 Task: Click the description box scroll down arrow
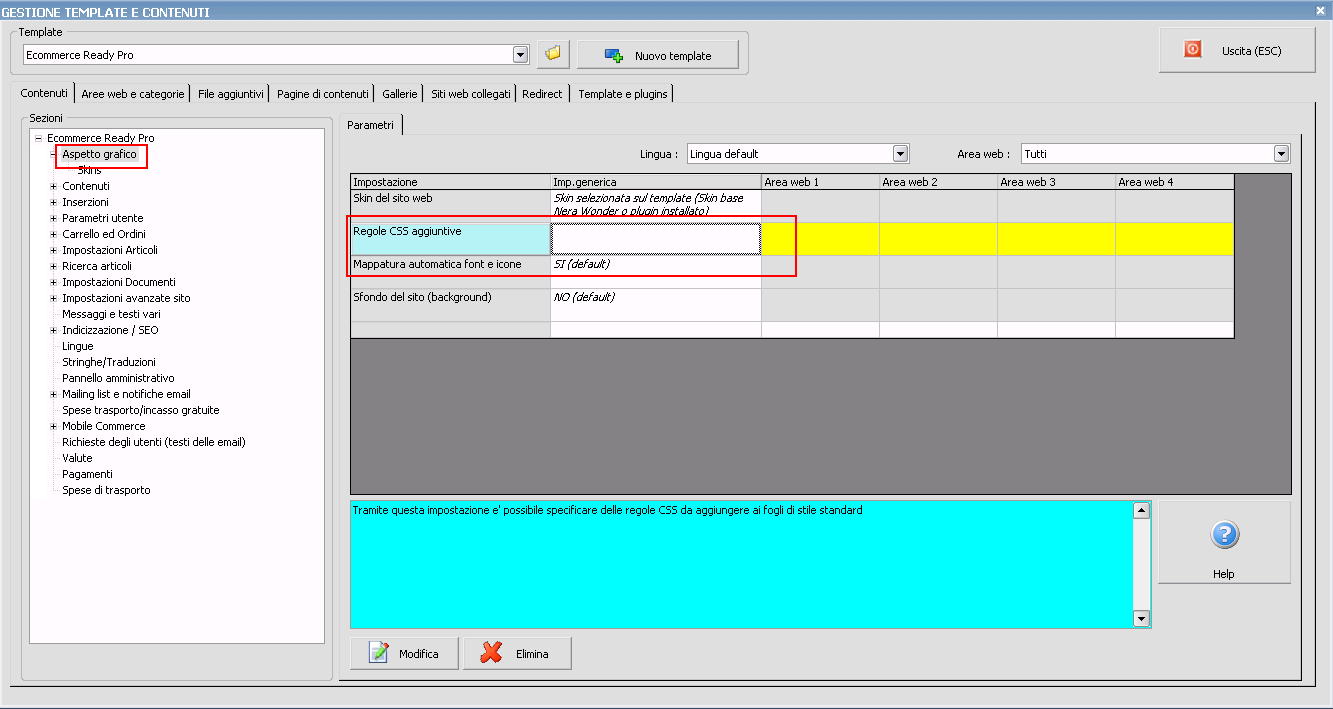[x=1141, y=619]
